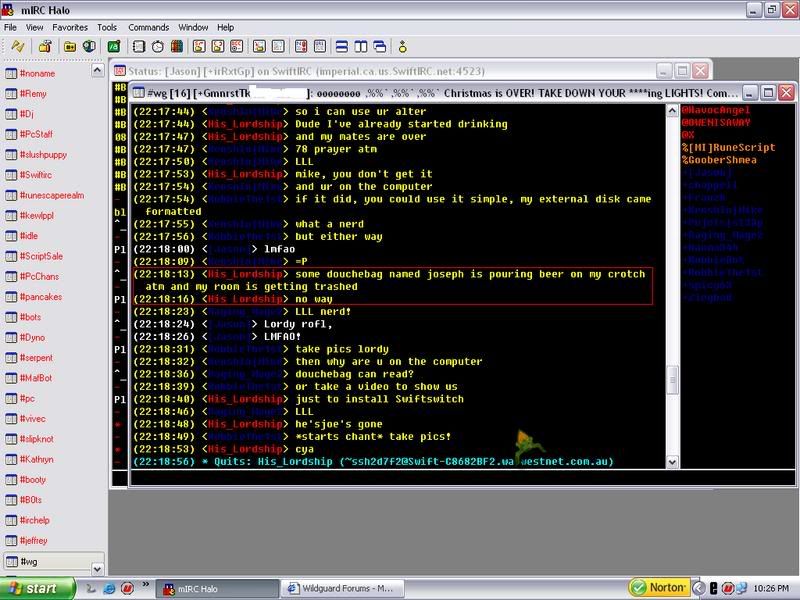Click the red circular quick launch icon
Viewport: 800px width, 600px height.
point(127,588)
